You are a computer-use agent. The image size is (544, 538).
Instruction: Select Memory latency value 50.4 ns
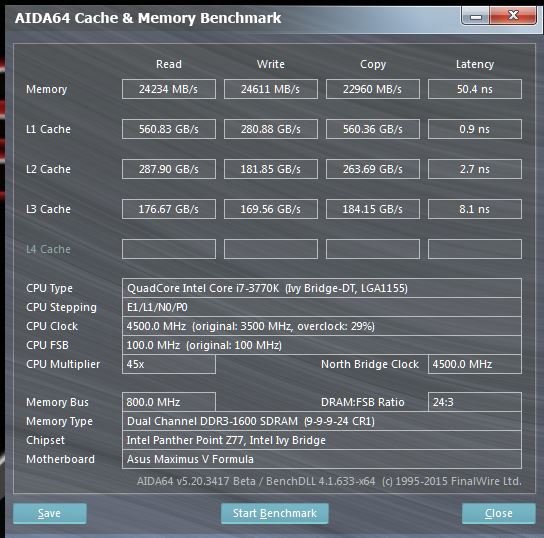click(x=475, y=89)
